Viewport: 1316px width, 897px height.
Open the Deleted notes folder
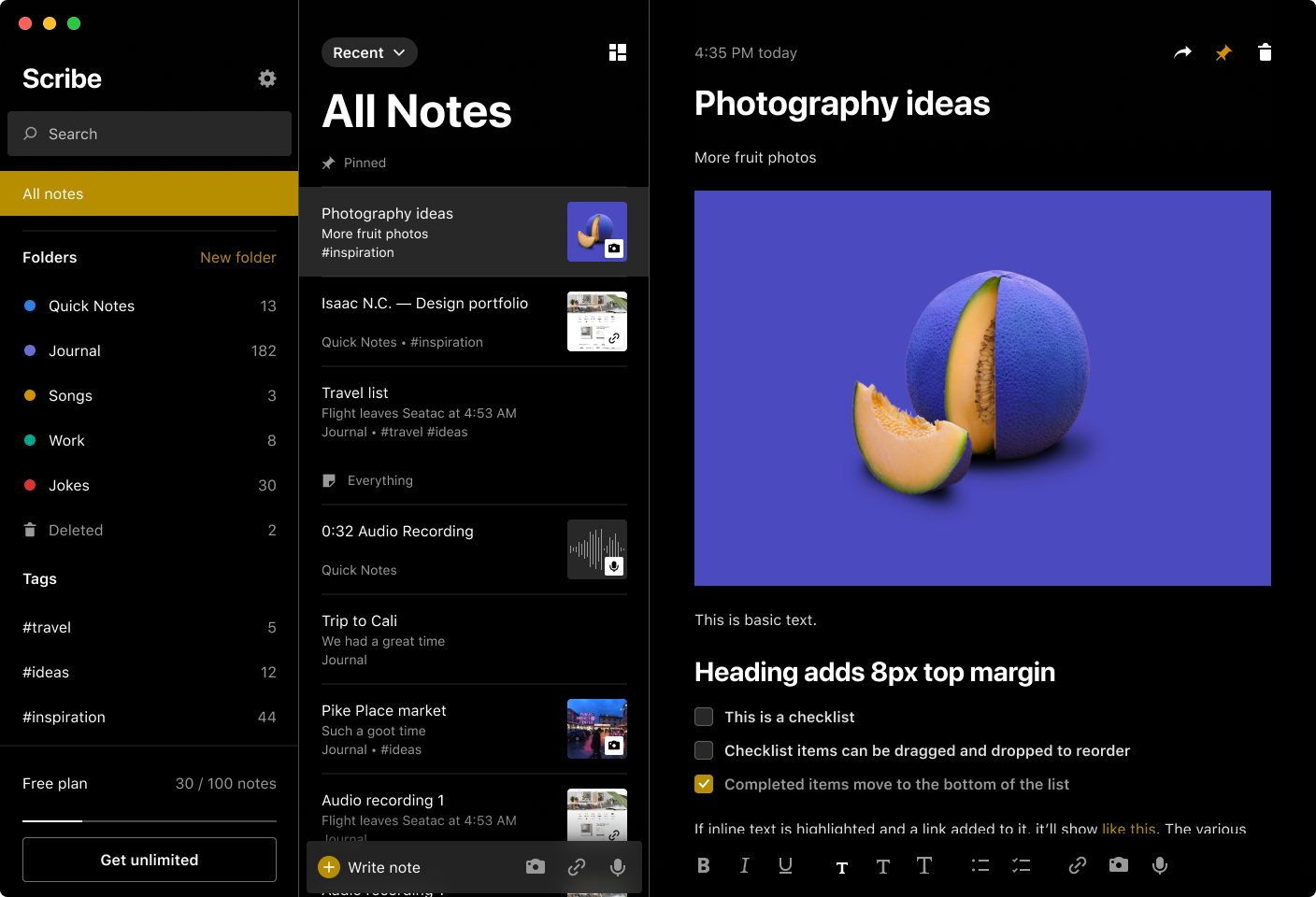click(x=150, y=530)
